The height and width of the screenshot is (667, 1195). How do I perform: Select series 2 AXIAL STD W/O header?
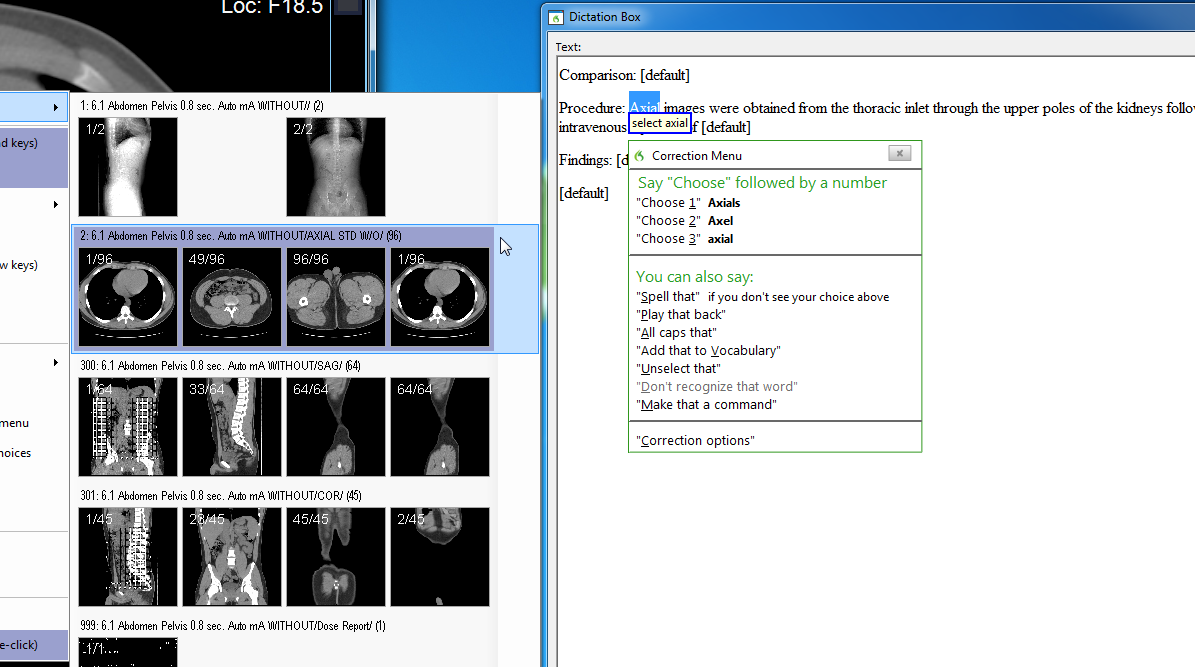(x=241, y=236)
